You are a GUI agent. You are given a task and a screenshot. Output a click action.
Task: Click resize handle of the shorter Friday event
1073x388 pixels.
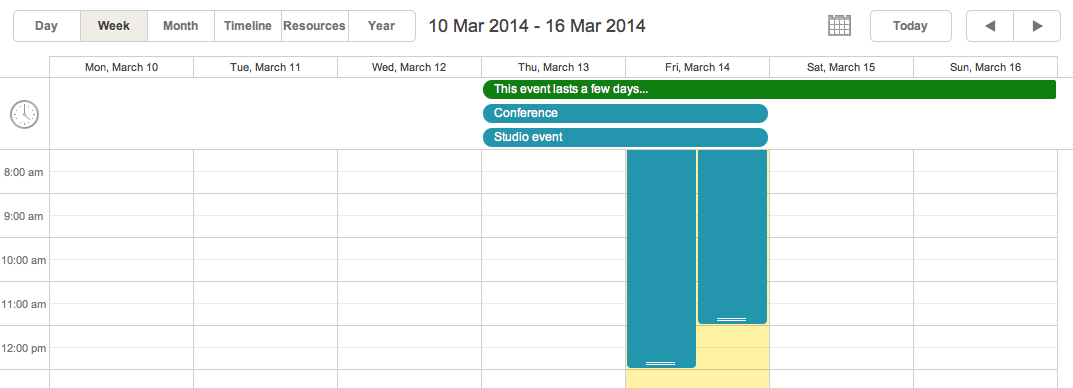click(732, 320)
